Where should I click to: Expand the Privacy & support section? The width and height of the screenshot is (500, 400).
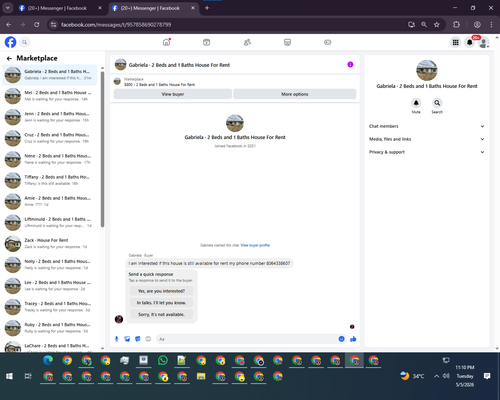click(426, 152)
